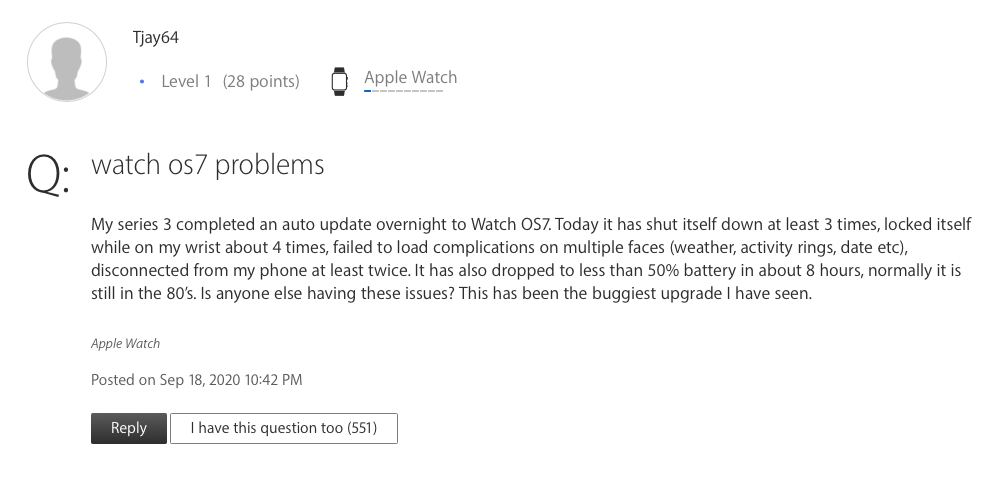Open the Tjay64 user profile
The width and height of the screenshot is (1001, 500).
[155, 38]
